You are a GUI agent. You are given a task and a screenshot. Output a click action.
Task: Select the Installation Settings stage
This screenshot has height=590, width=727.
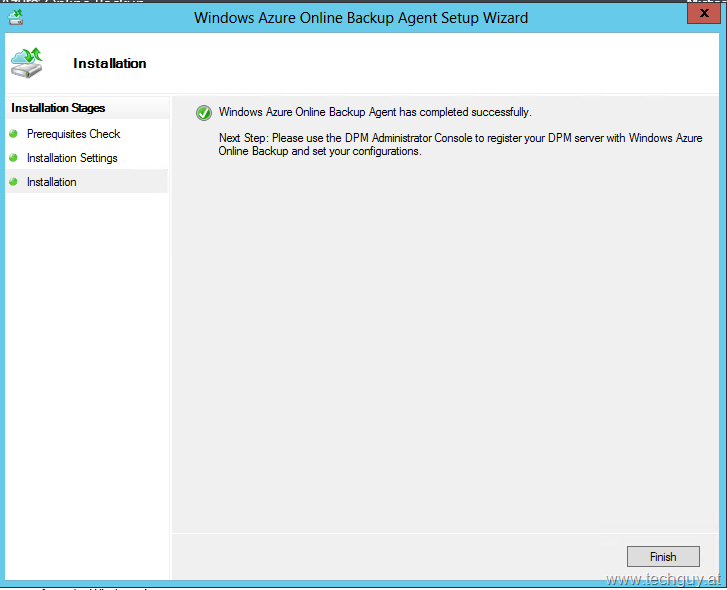(x=72, y=158)
